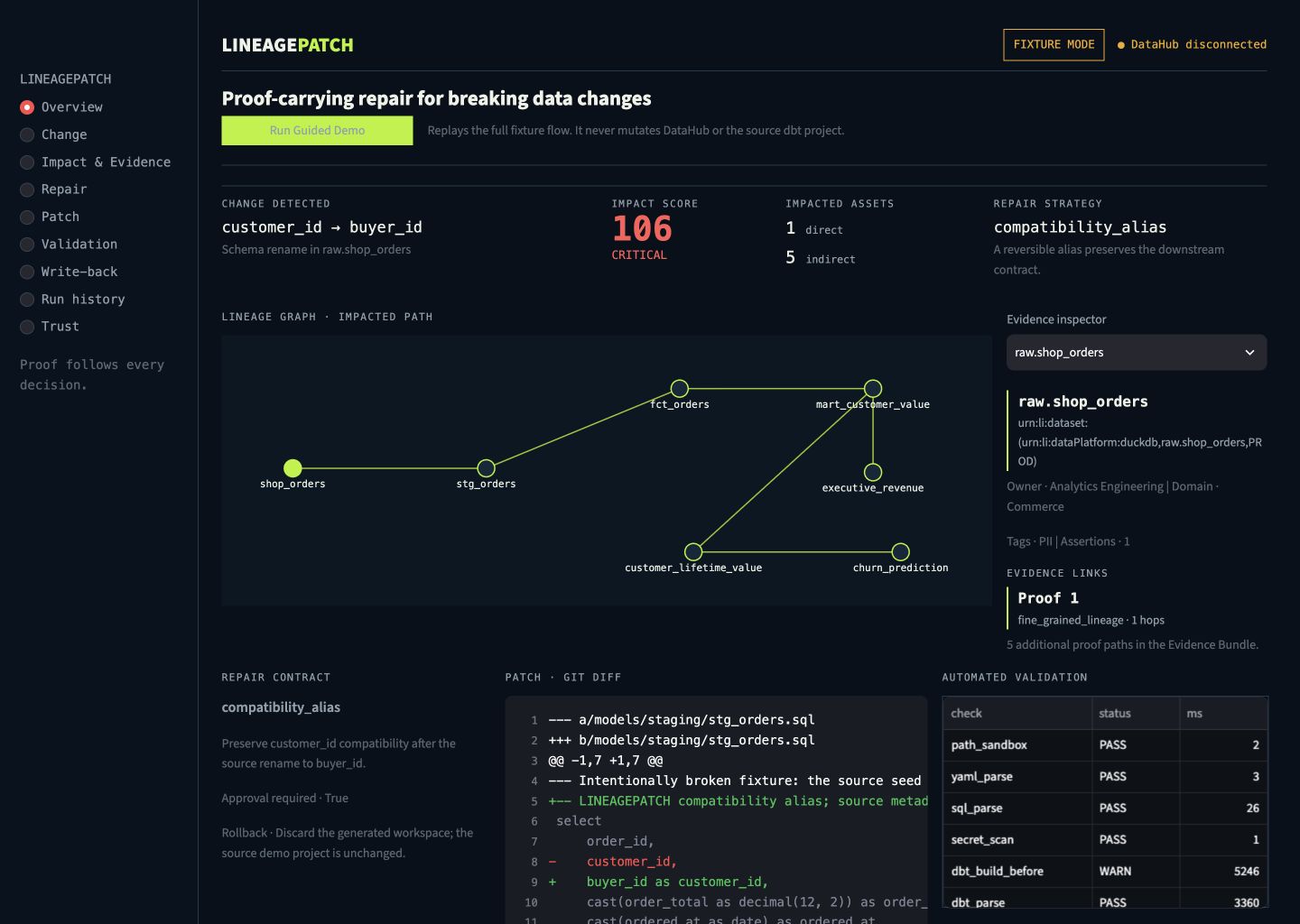Viewport: 1300px width, 924px height.
Task: Click the fct_orders graph node
Action: point(680,388)
